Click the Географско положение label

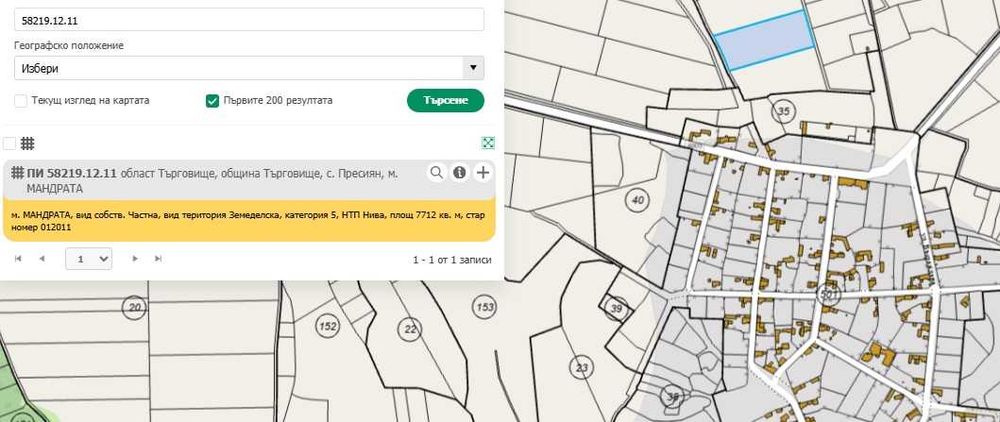(69, 46)
